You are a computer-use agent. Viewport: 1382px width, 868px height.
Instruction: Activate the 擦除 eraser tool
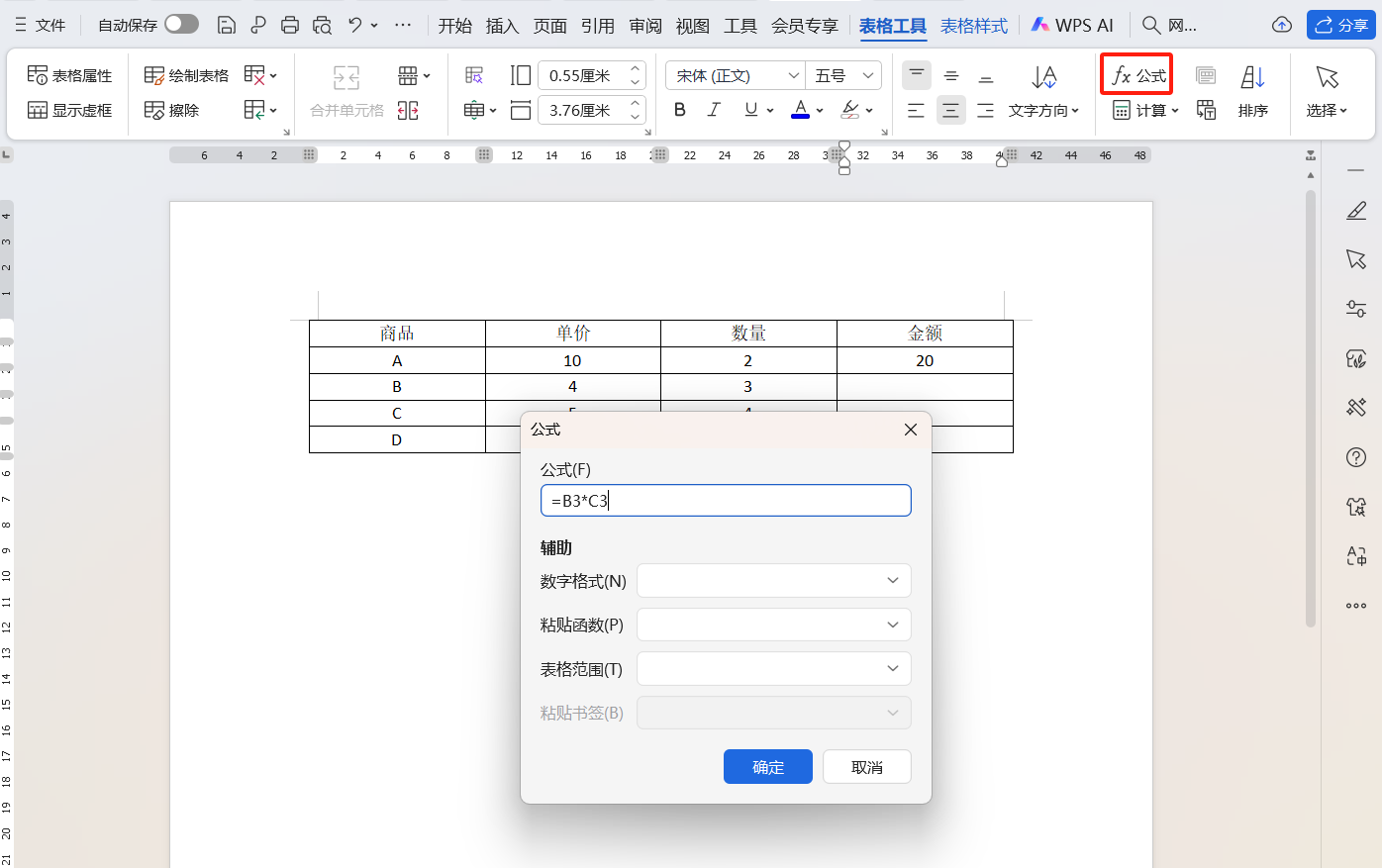tap(172, 109)
